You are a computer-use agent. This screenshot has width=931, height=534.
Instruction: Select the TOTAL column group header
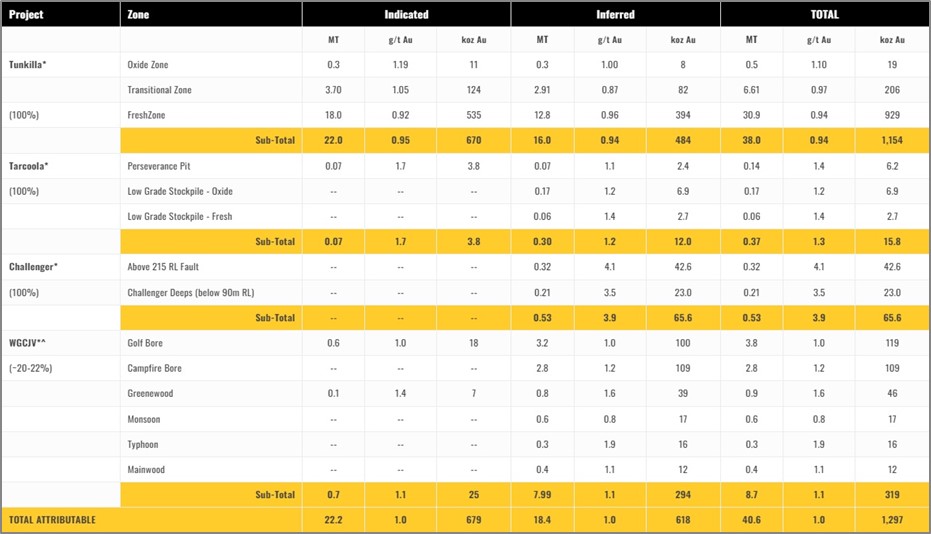click(824, 15)
